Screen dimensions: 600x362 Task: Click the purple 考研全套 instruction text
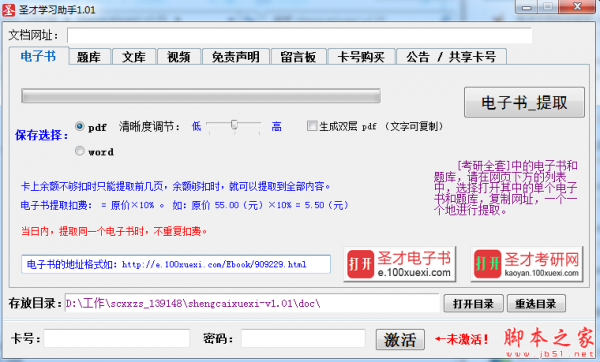(x=505, y=188)
